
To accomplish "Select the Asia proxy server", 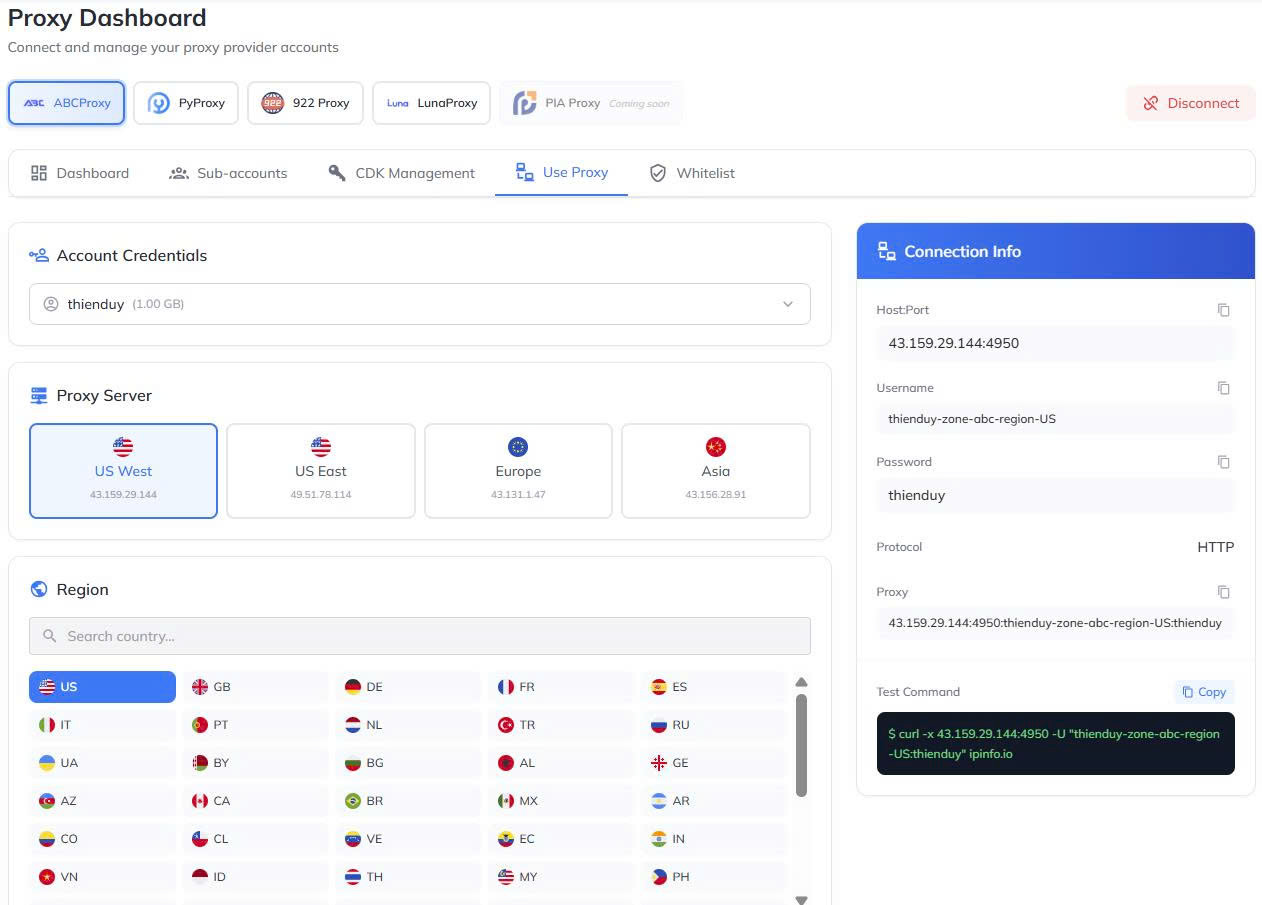I will (715, 471).
